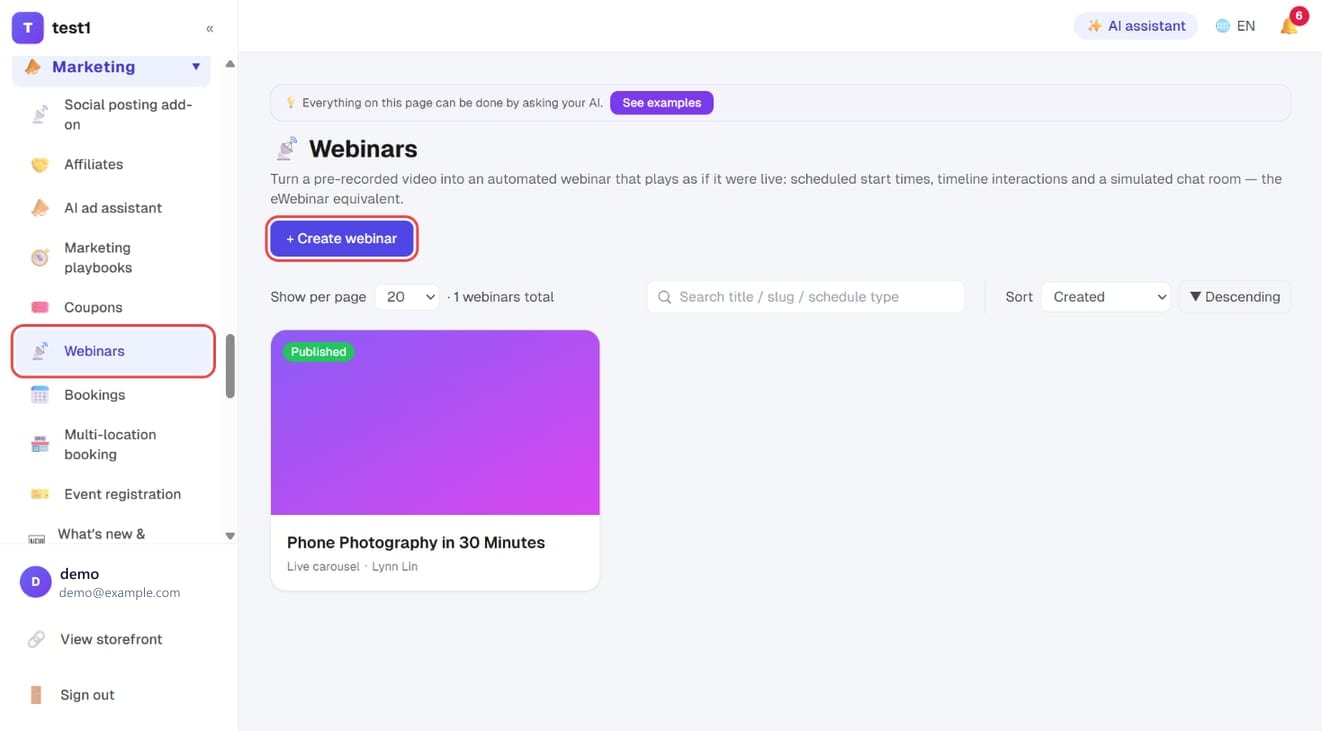Image resolution: width=1322 pixels, height=731 pixels.
Task: Click the "1 webinars total" count text
Action: click(x=503, y=297)
